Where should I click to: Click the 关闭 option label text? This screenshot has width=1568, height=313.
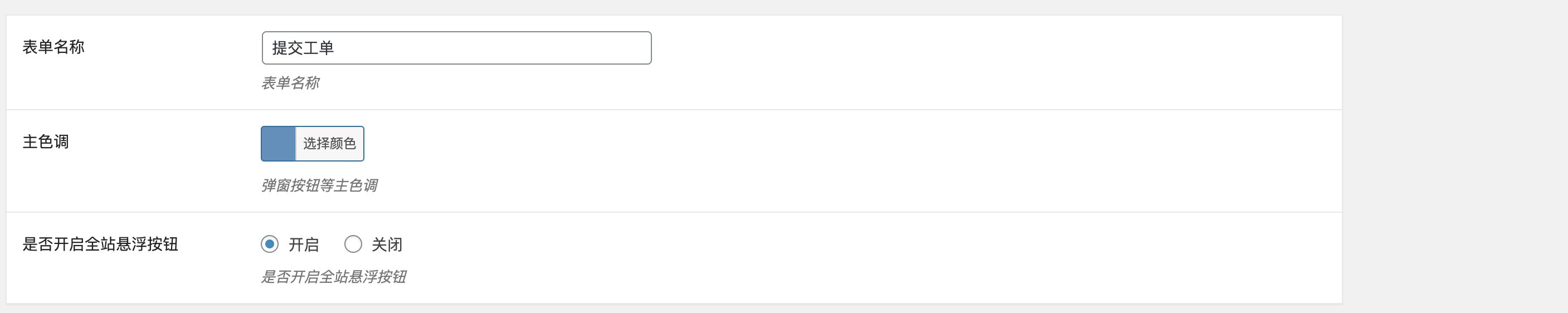(387, 245)
